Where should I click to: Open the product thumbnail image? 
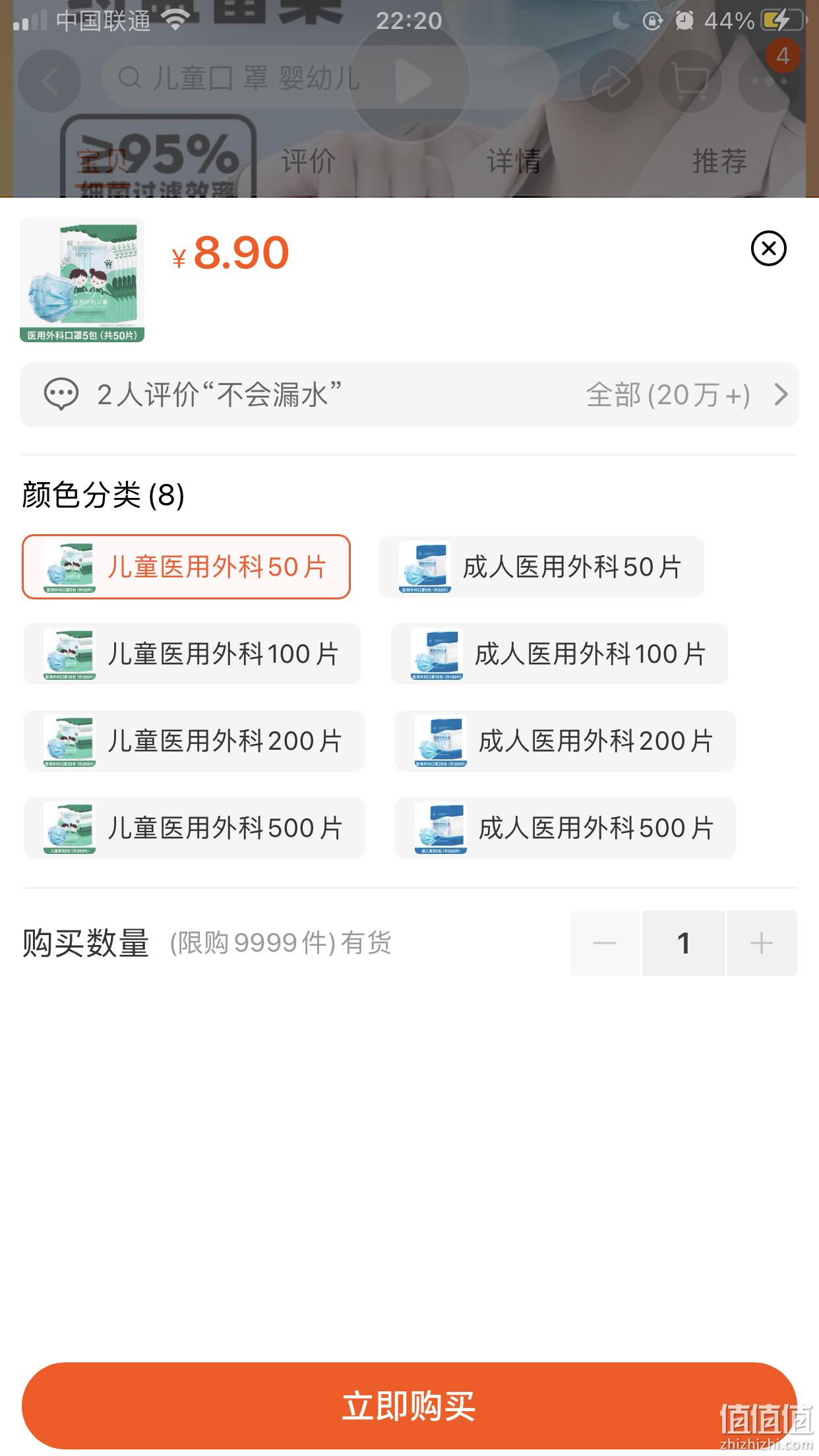[x=82, y=280]
